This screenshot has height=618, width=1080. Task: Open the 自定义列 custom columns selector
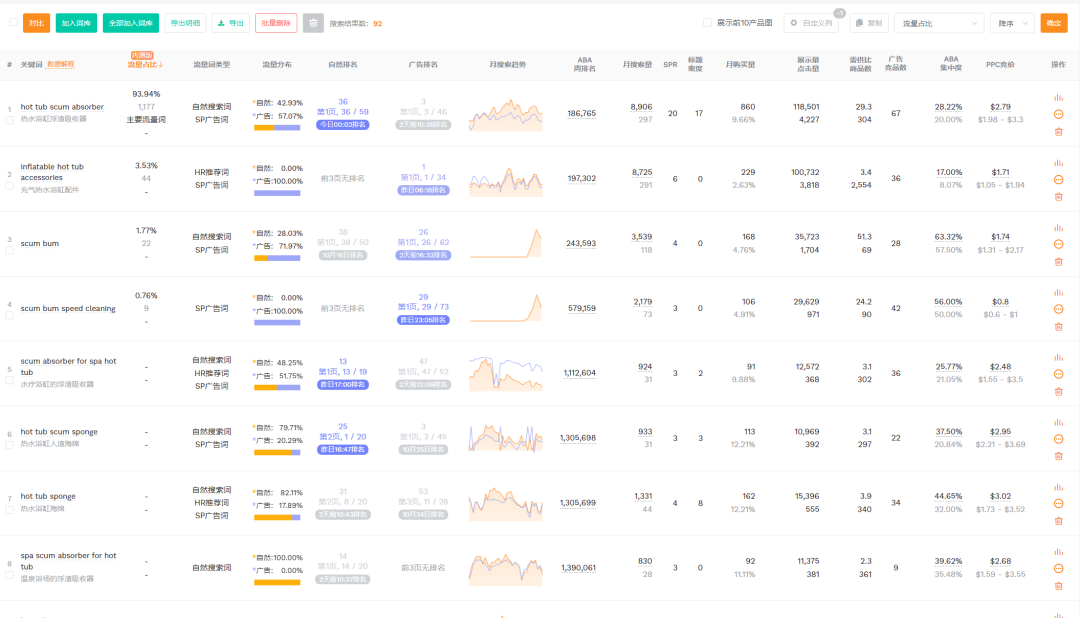[x=811, y=23]
